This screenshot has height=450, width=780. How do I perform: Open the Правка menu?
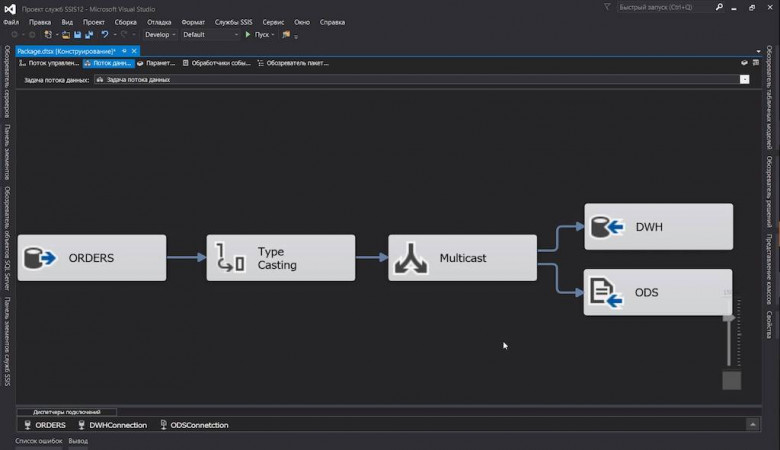40,22
